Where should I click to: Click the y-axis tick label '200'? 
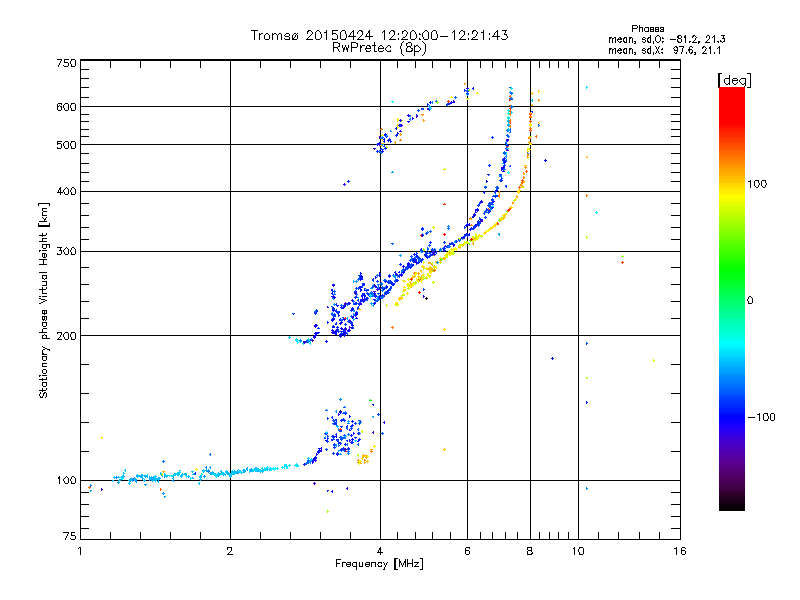(66, 336)
